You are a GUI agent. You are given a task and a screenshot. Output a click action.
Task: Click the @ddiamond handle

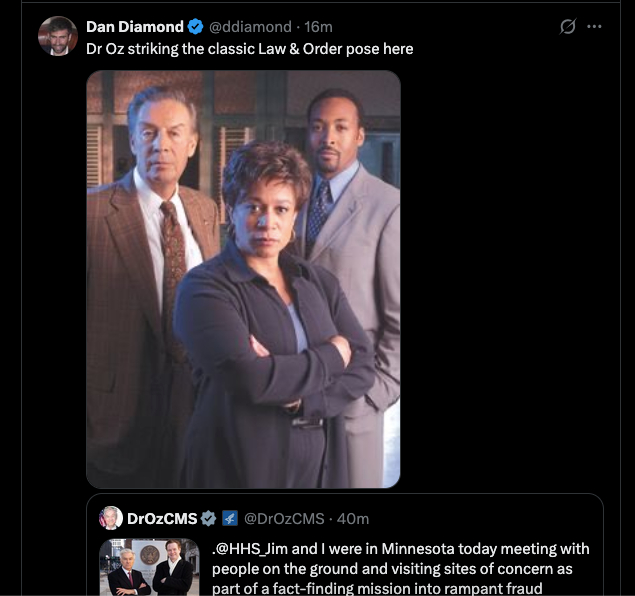click(x=250, y=27)
